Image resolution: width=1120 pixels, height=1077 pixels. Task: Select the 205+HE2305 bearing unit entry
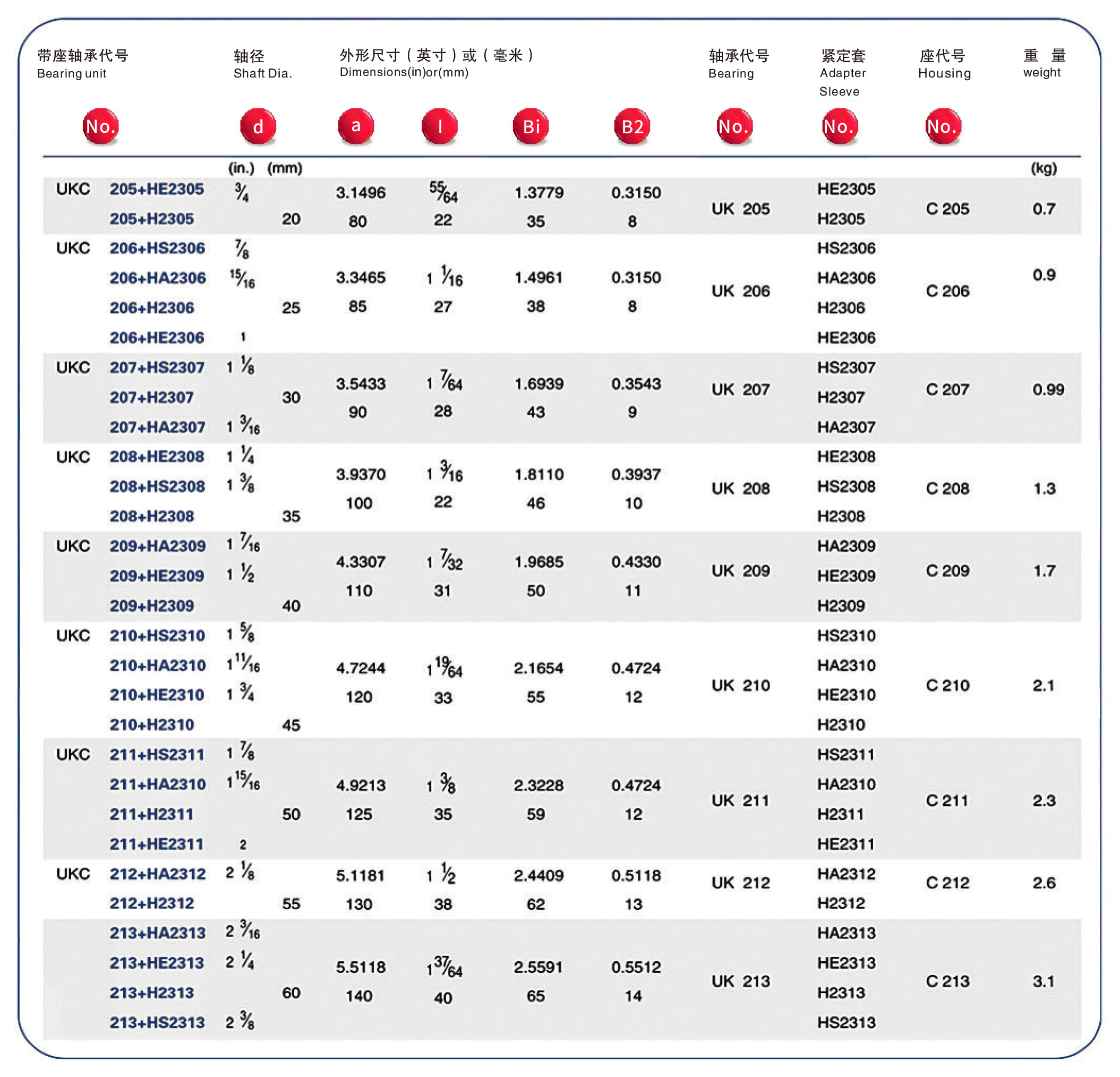[x=157, y=189]
